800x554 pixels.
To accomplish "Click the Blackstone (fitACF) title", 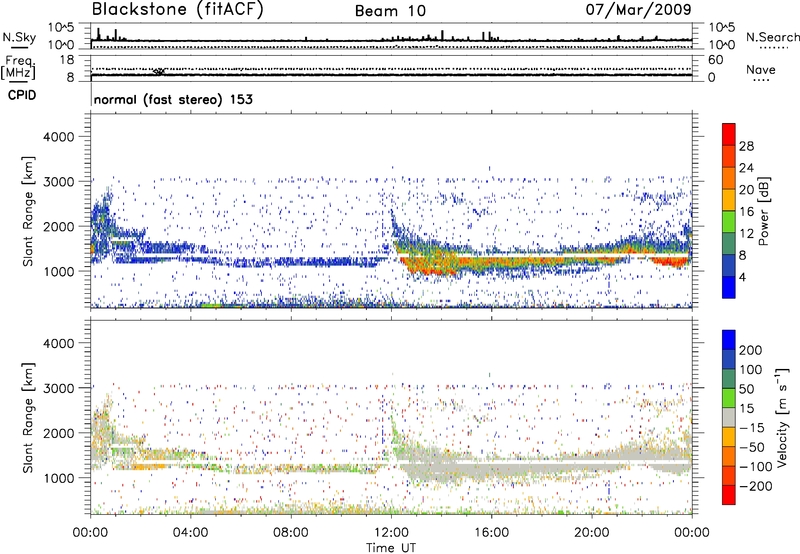I will click(178, 9).
